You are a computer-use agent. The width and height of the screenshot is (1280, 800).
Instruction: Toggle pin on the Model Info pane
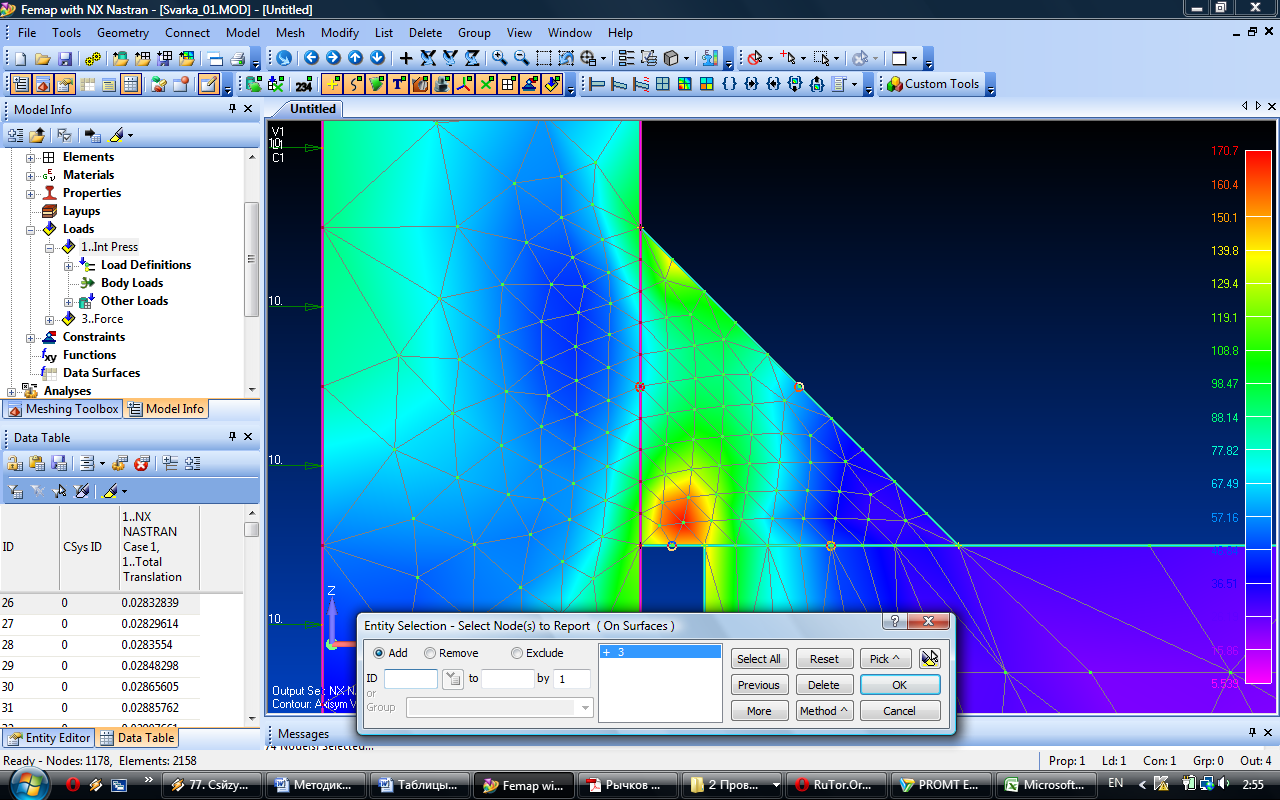(233, 109)
